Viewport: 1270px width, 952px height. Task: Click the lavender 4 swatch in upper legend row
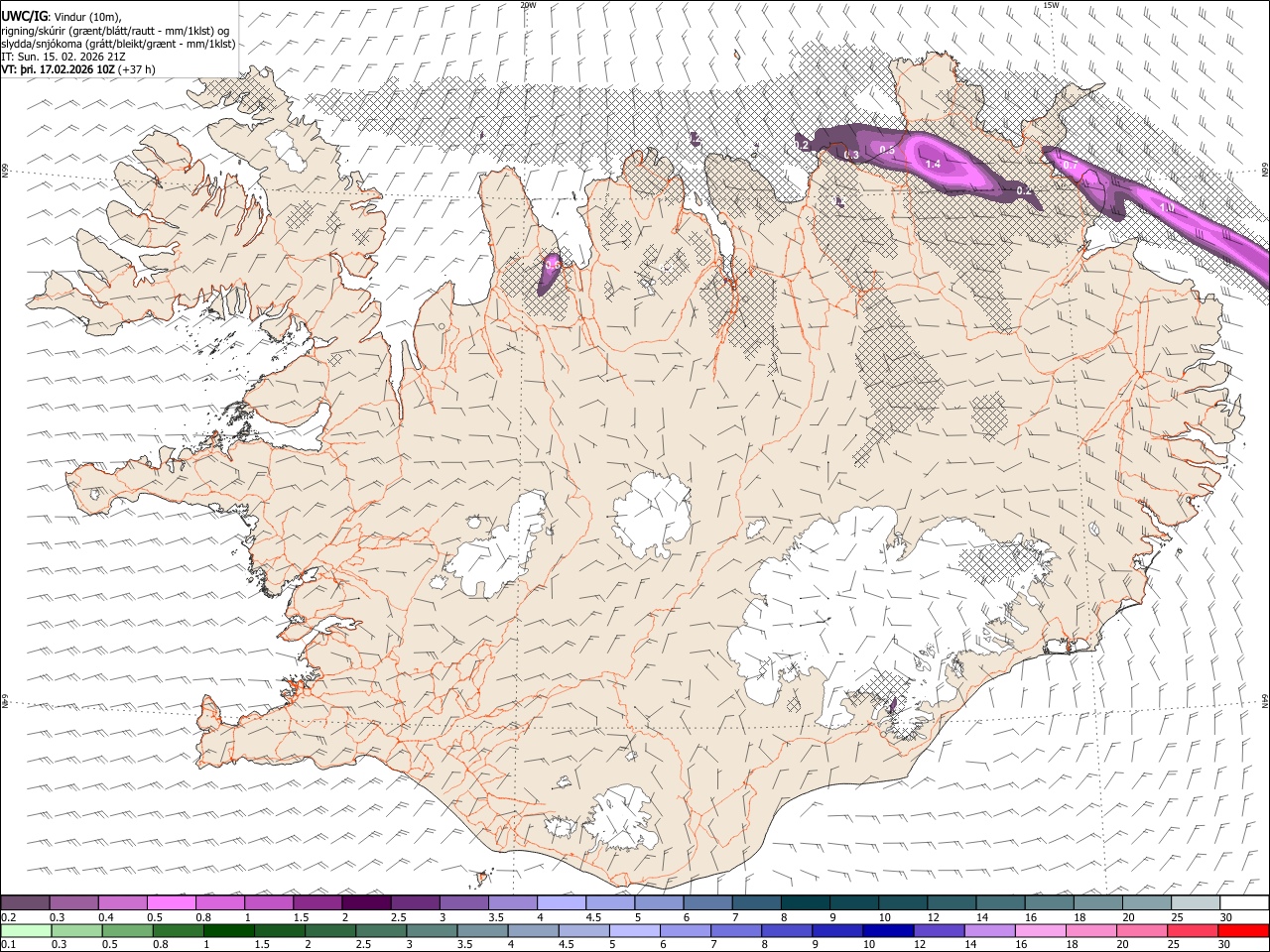[562, 902]
